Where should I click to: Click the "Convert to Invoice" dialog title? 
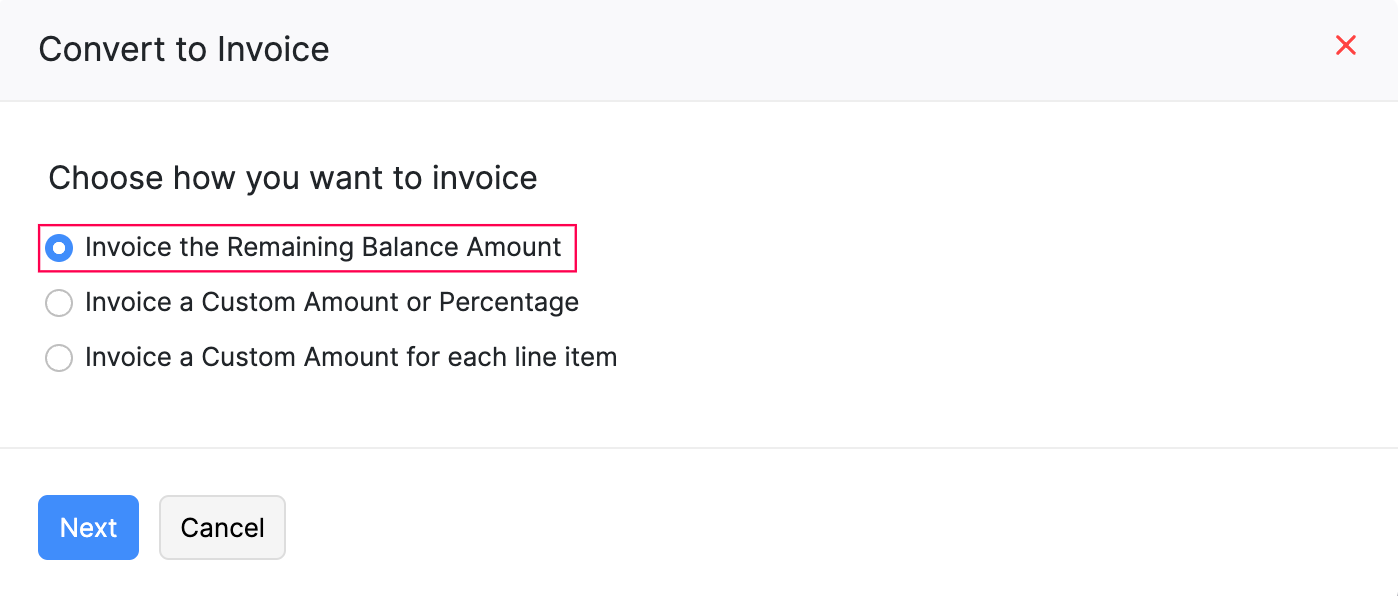click(184, 49)
